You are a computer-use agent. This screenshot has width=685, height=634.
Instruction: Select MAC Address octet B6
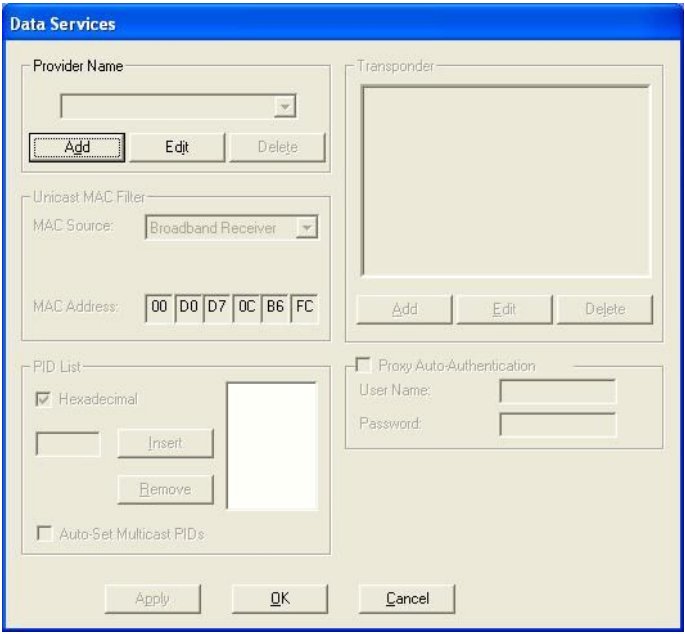275,308
